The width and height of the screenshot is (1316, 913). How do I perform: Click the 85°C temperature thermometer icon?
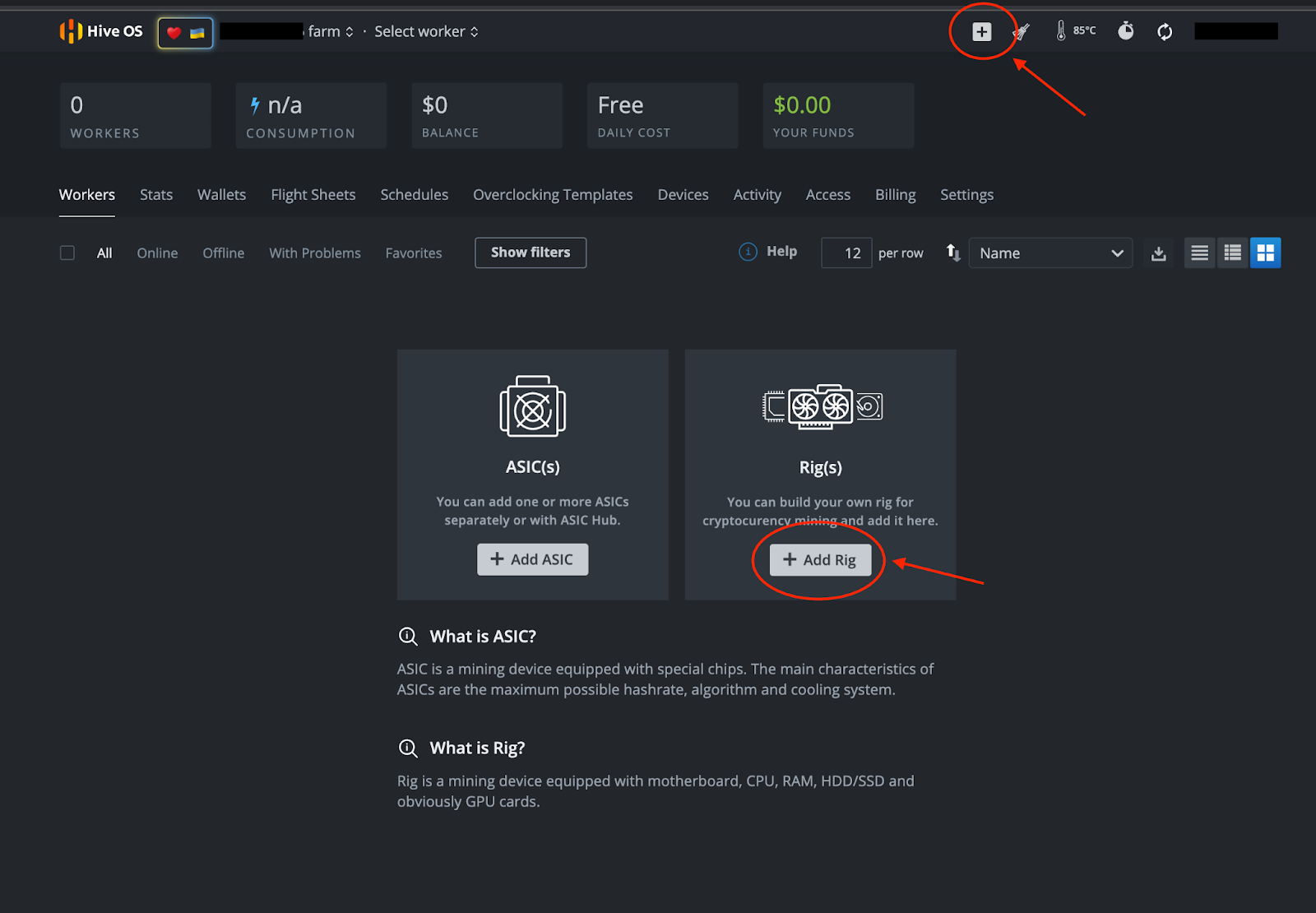point(1061,31)
